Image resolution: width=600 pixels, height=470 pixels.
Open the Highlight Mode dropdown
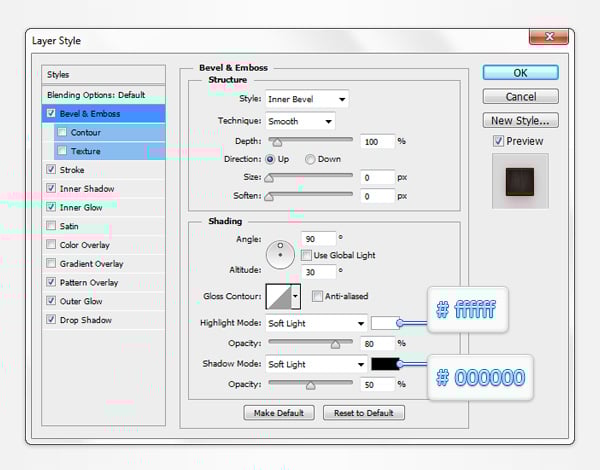(x=316, y=324)
